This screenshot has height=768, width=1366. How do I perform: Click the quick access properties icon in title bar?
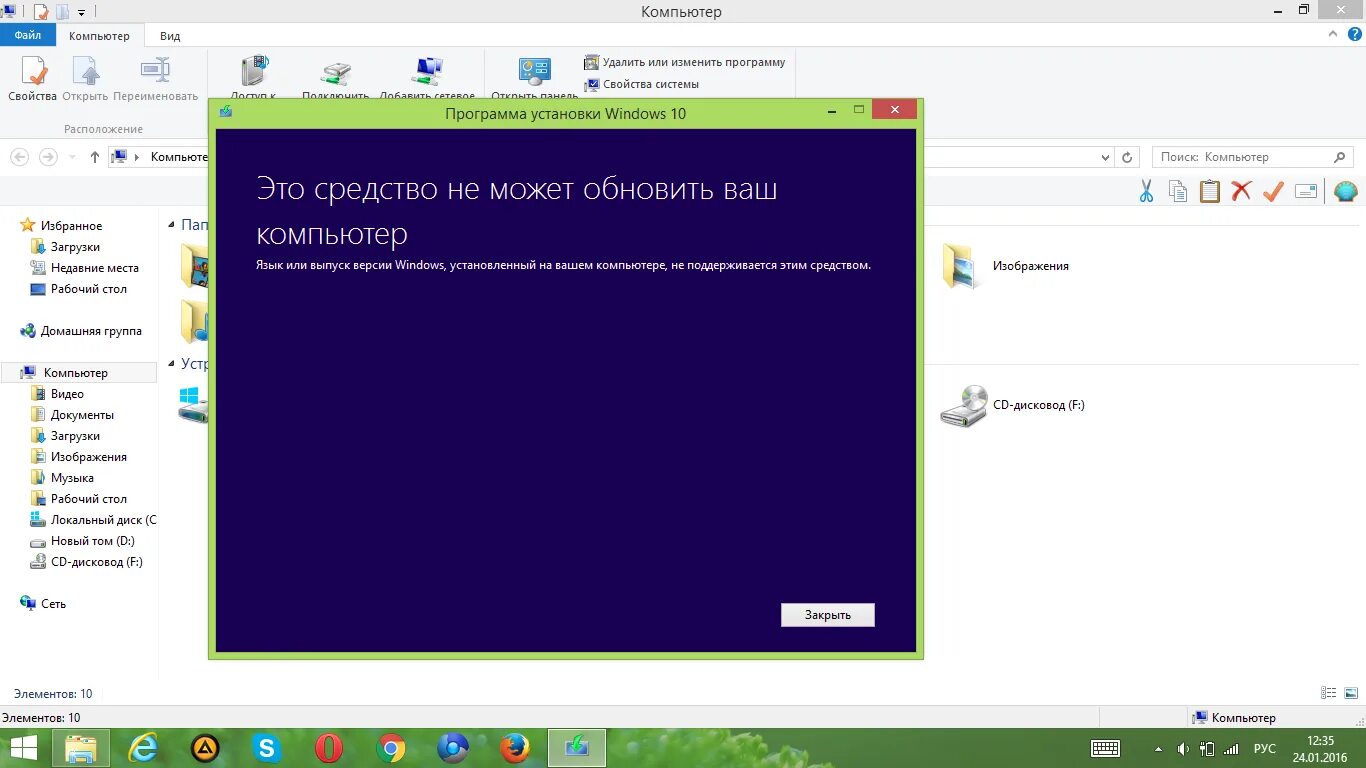[x=40, y=12]
